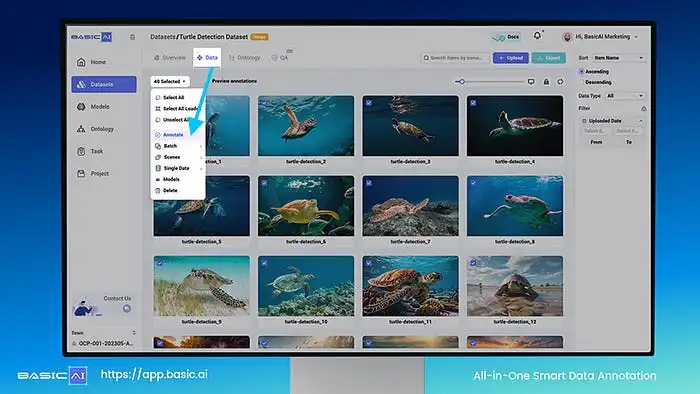Collapse the sidebar menu icon
This screenshot has width=700, height=394.
[133, 37]
